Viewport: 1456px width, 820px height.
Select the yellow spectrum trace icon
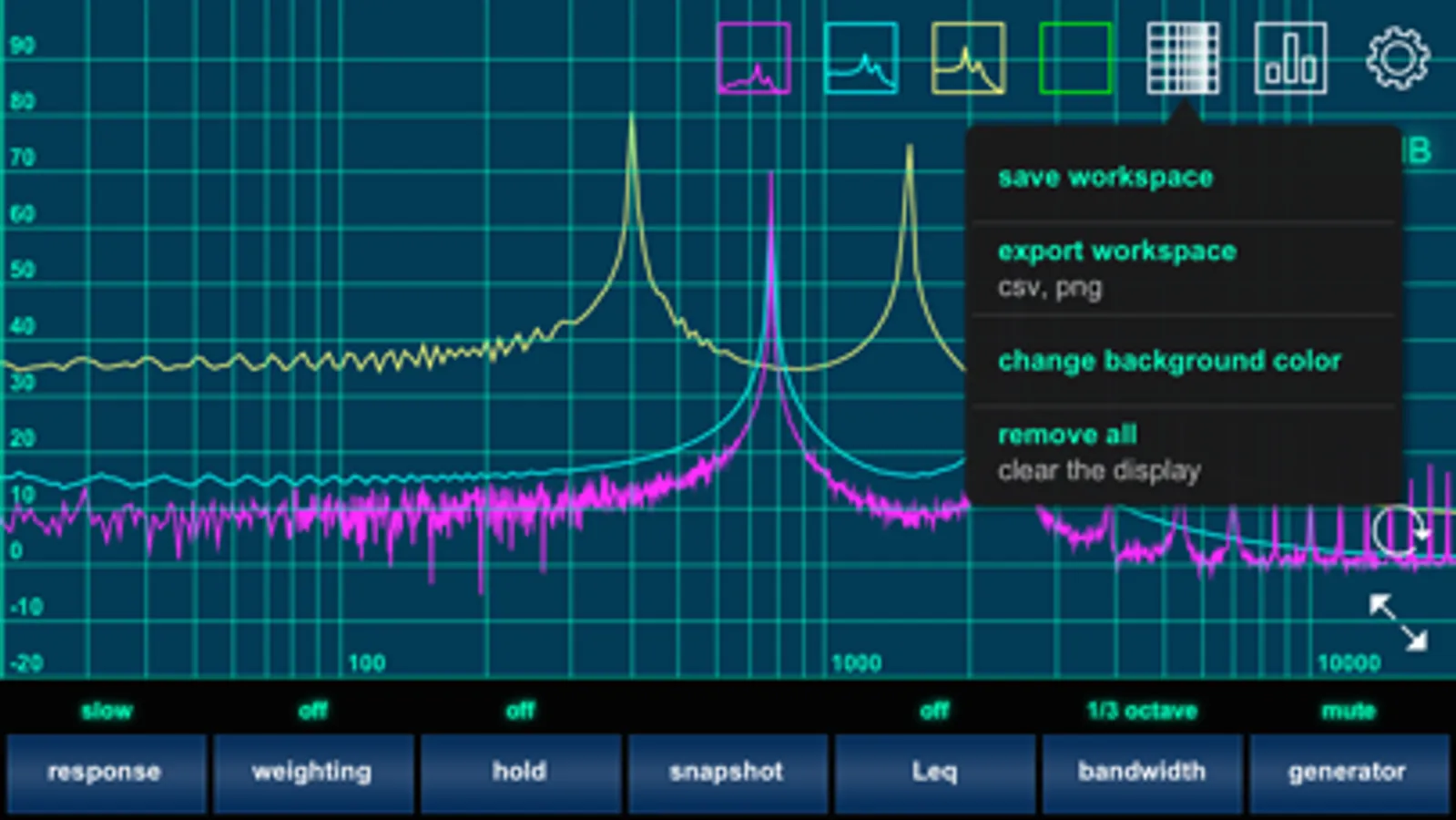tap(968, 58)
